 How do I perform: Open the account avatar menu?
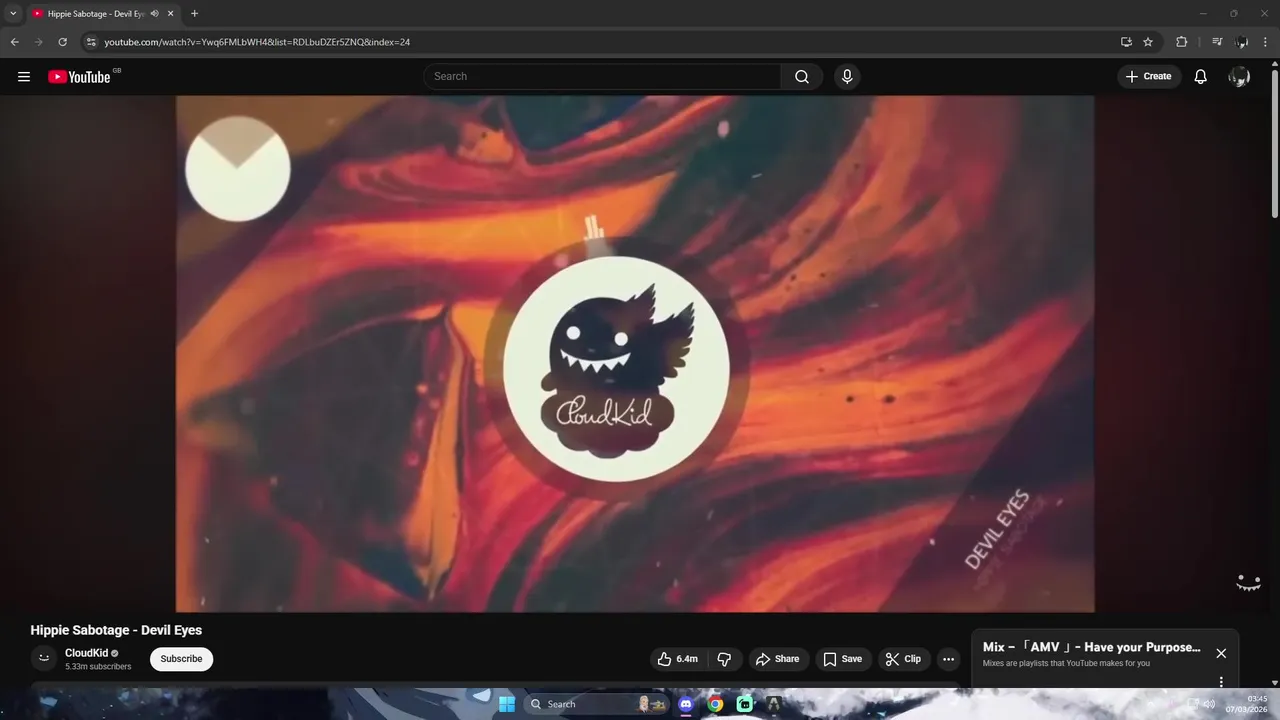(1239, 77)
